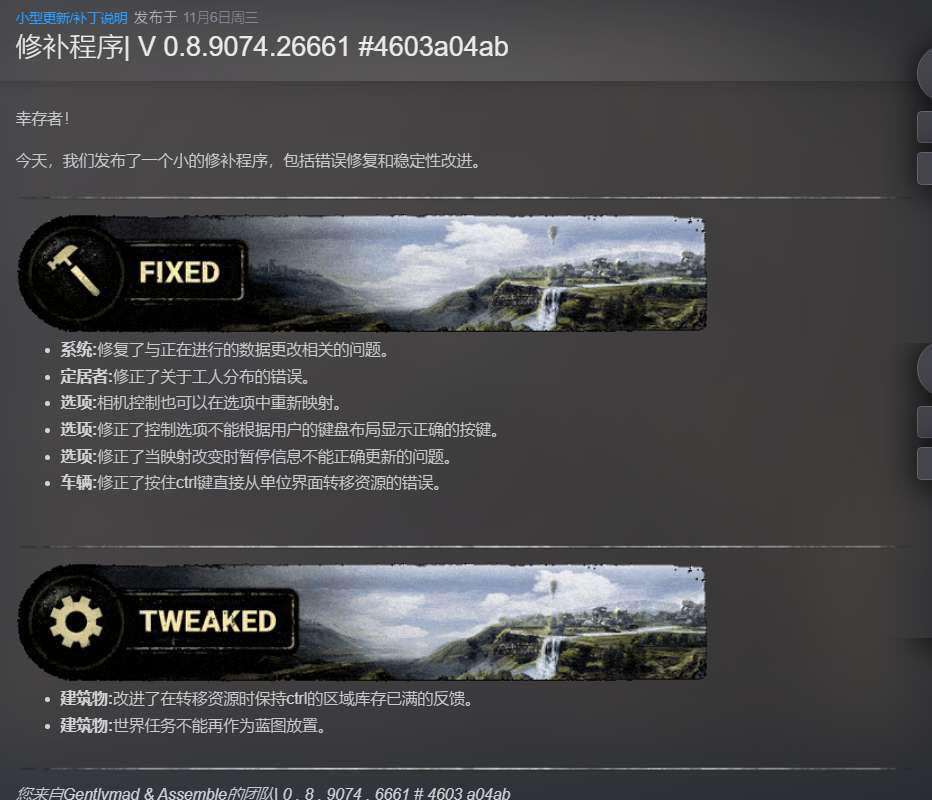
Task: Click the TWEAKED label badge
Action: pos(208,621)
